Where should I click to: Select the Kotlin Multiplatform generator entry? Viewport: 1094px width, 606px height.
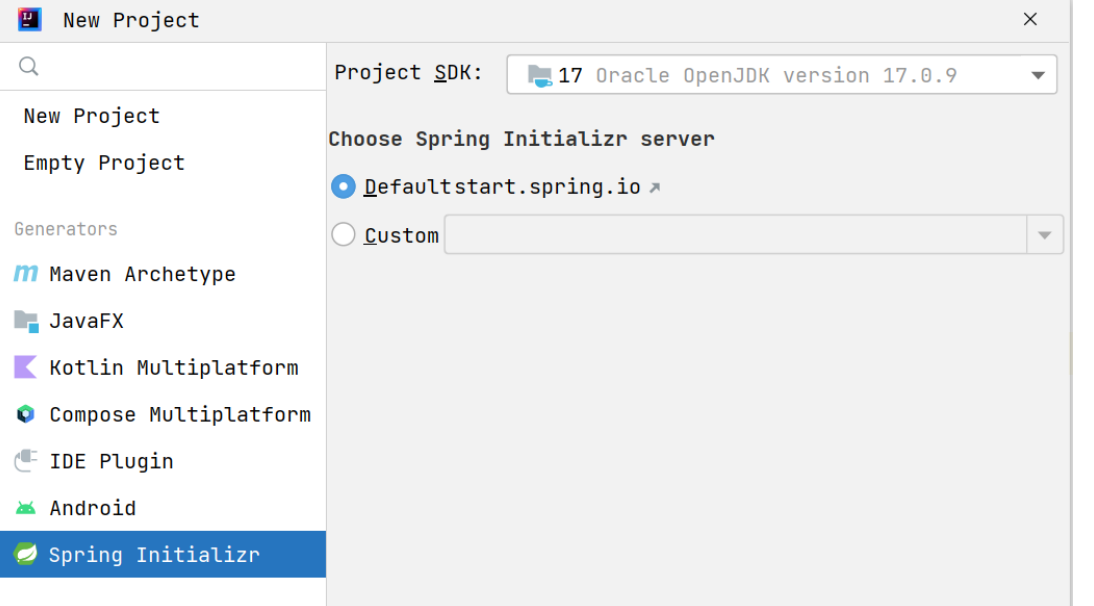[173, 368]
